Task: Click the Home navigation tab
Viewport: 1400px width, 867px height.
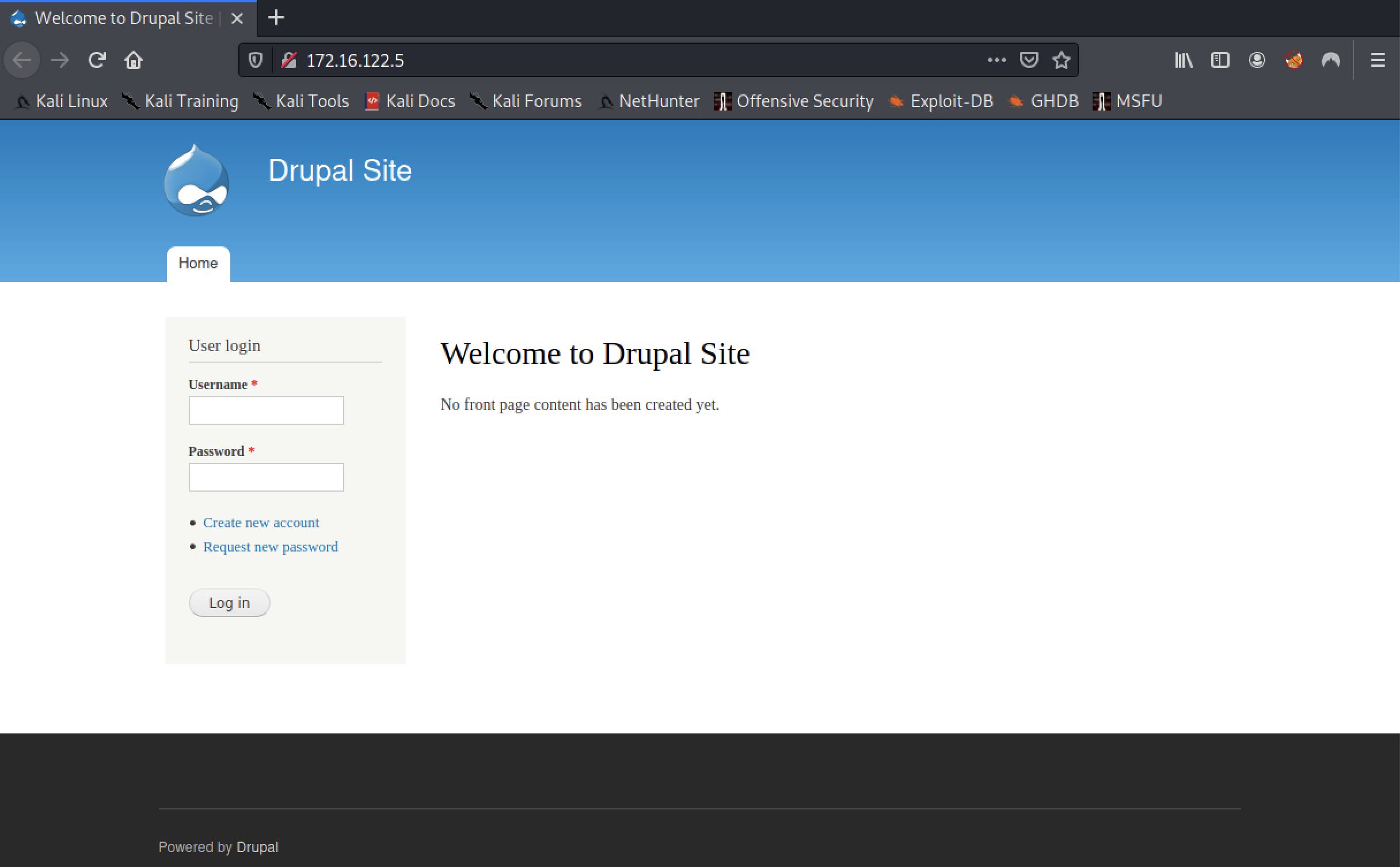Action: (x=197, y=263)
